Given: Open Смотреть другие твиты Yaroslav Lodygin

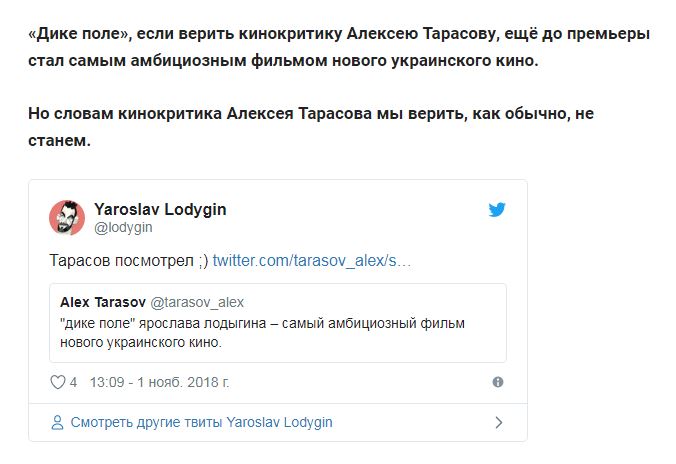Looking at the screenshot, I should click(201, 422).
